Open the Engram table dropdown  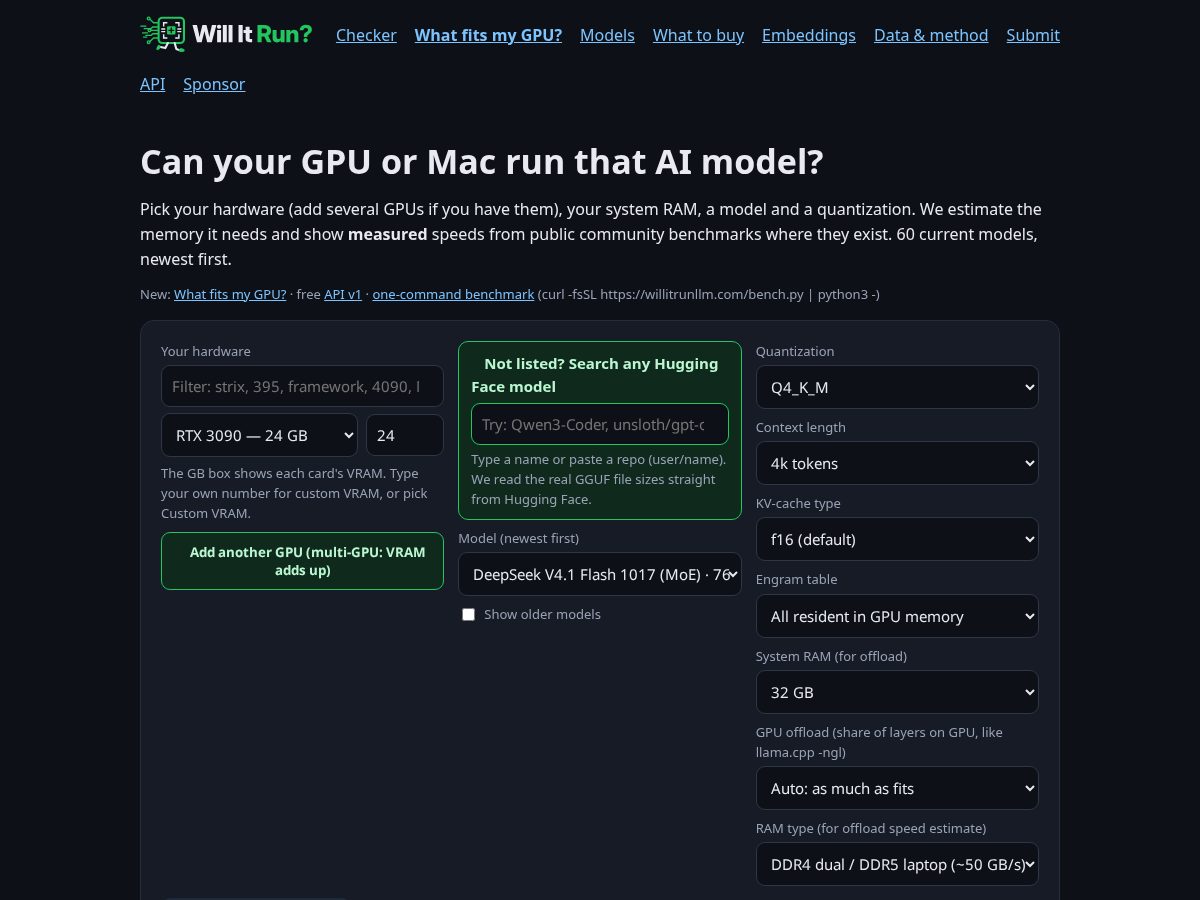(x=897, y=616)
